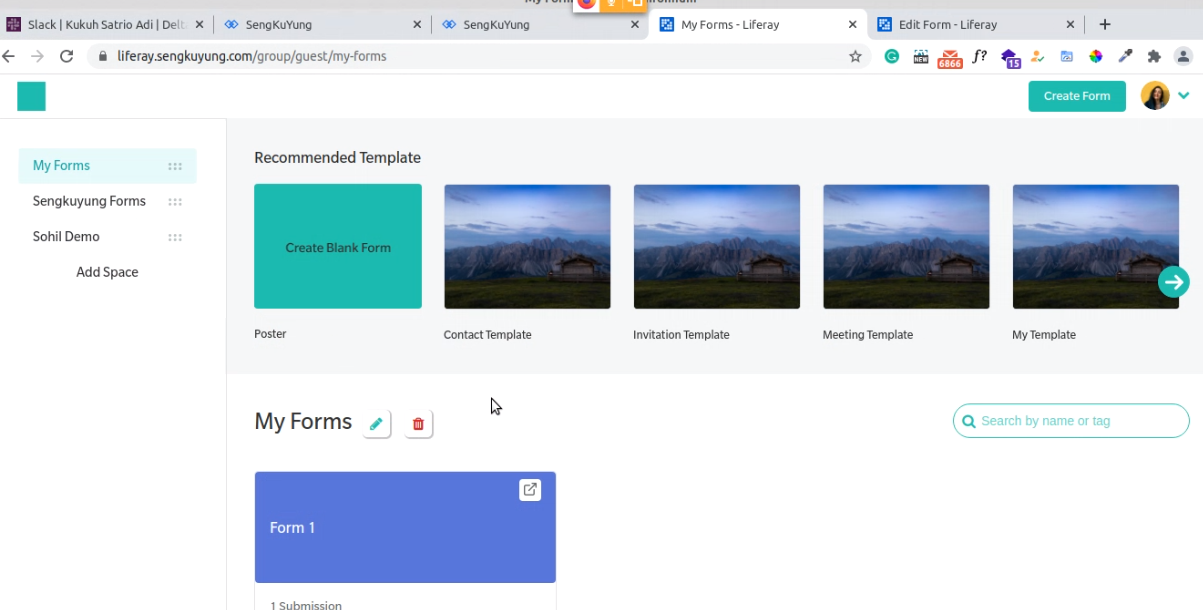Click the Create Form button
Viewport: 1203px width, 610px height.
pyautogui.click(x=1077, y=96)
